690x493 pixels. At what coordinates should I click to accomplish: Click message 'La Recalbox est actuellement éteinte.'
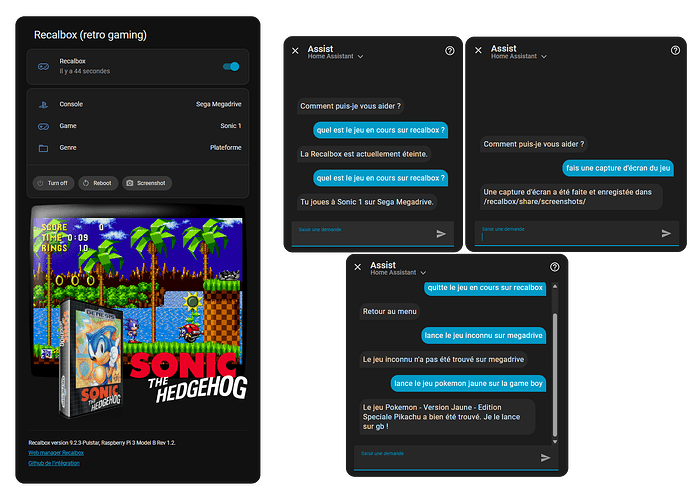(x=364, y=154)
